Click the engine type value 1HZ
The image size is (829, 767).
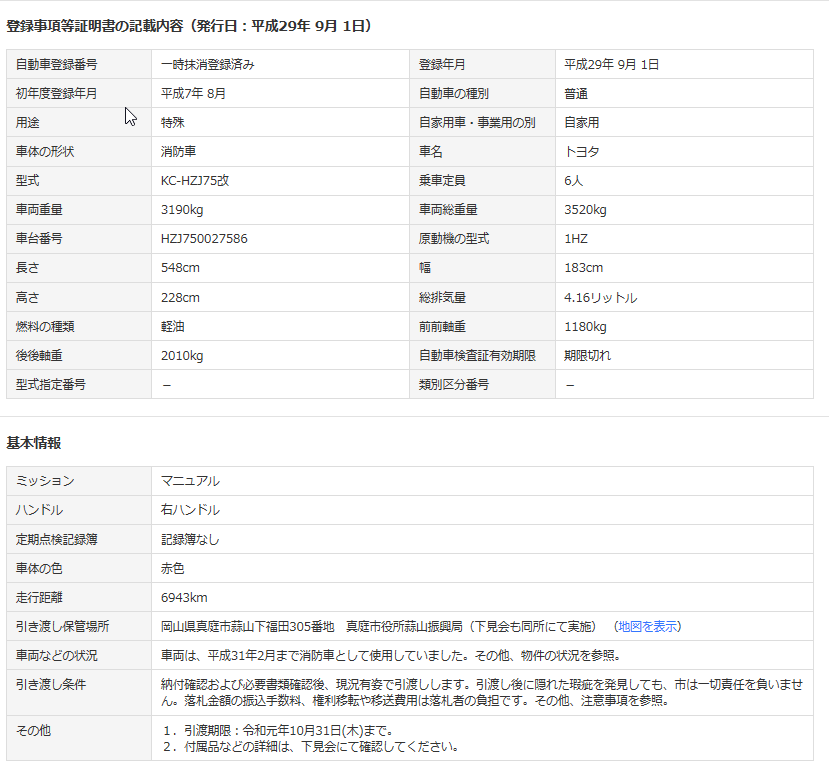click(x=575, y=239)
